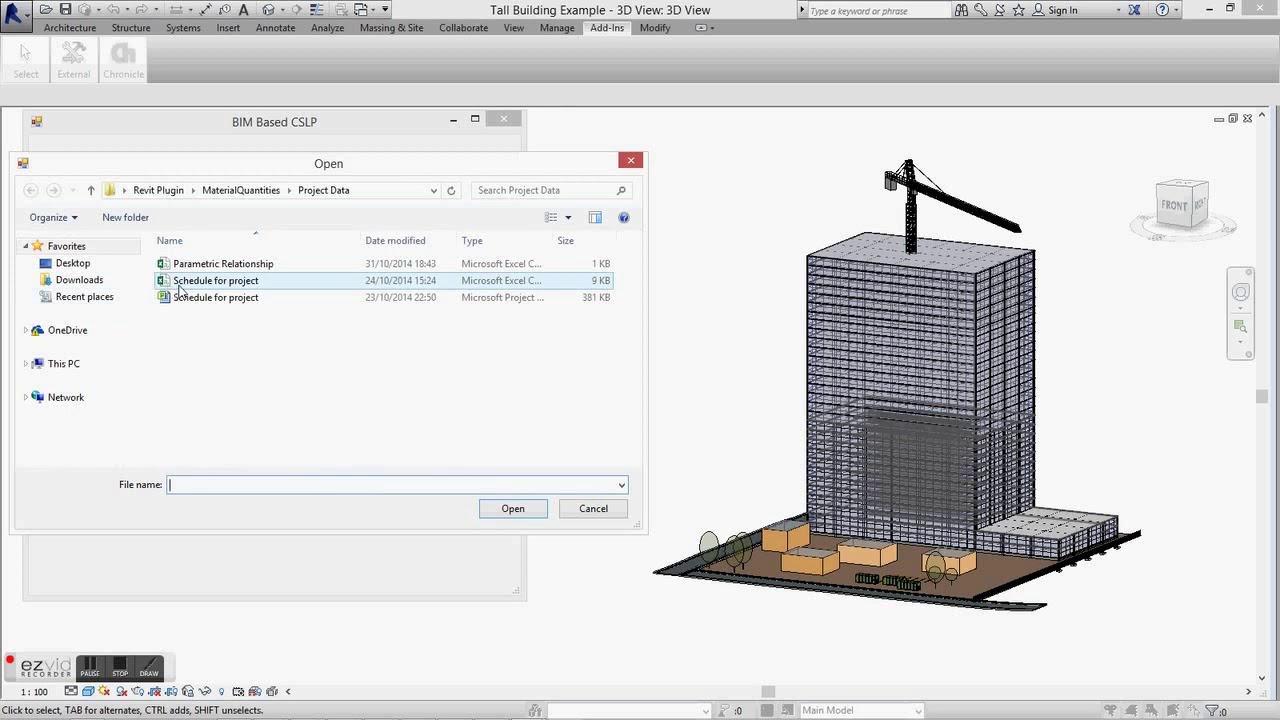Click the Open folder icon in Quick Access toolbar
Screen dimensions: 1280x720
[46, 9]
